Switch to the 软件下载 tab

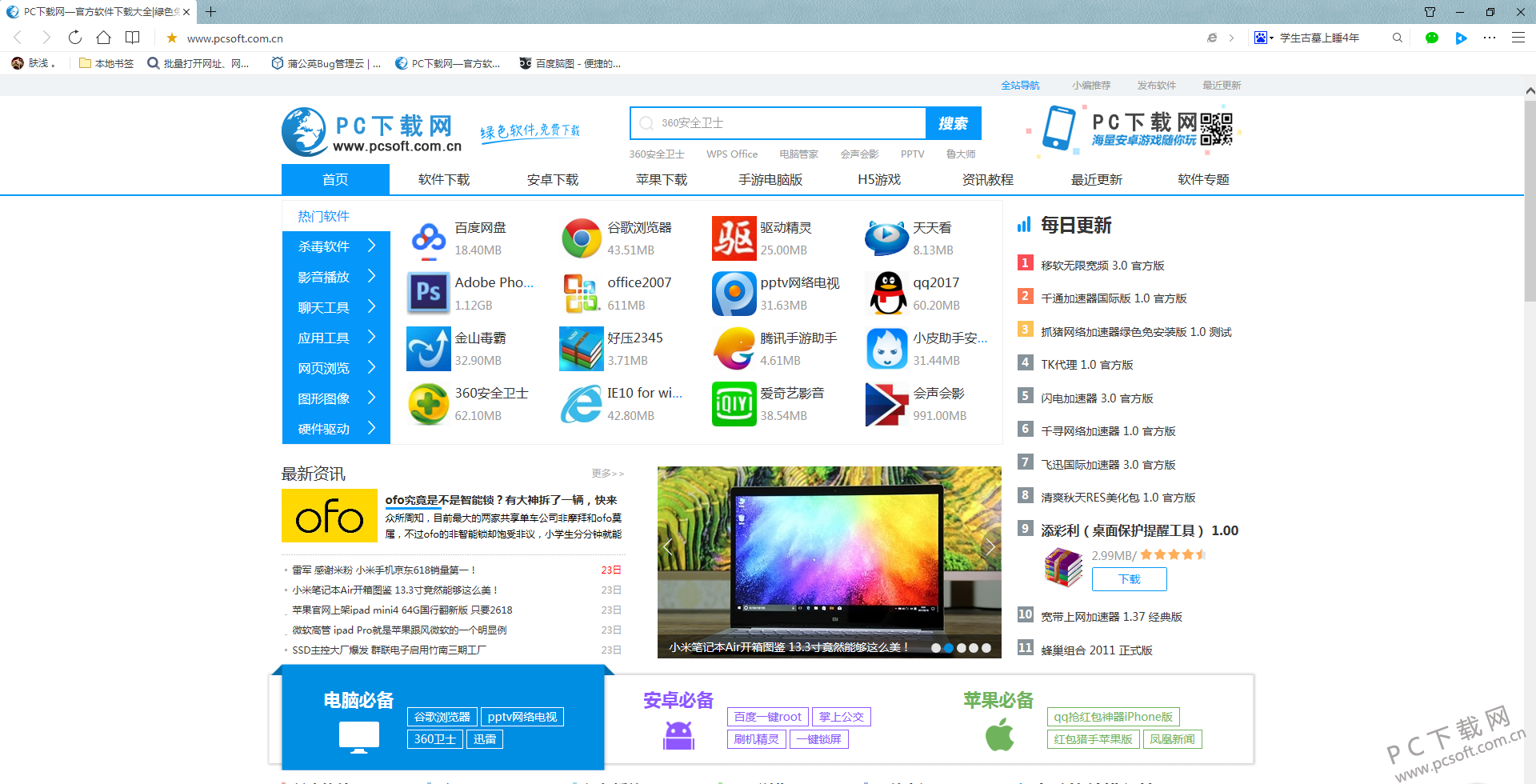[443, 179]
